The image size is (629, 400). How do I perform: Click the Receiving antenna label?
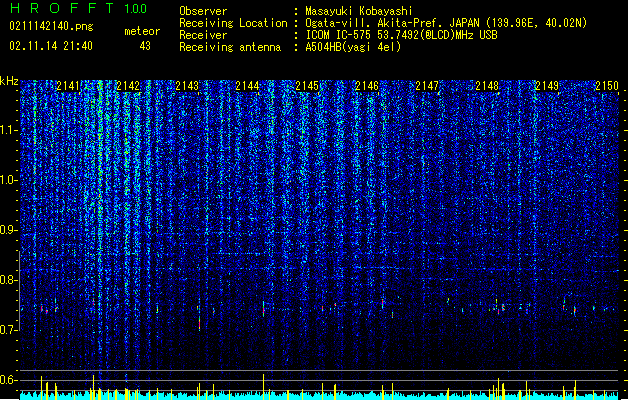(230, 47)
